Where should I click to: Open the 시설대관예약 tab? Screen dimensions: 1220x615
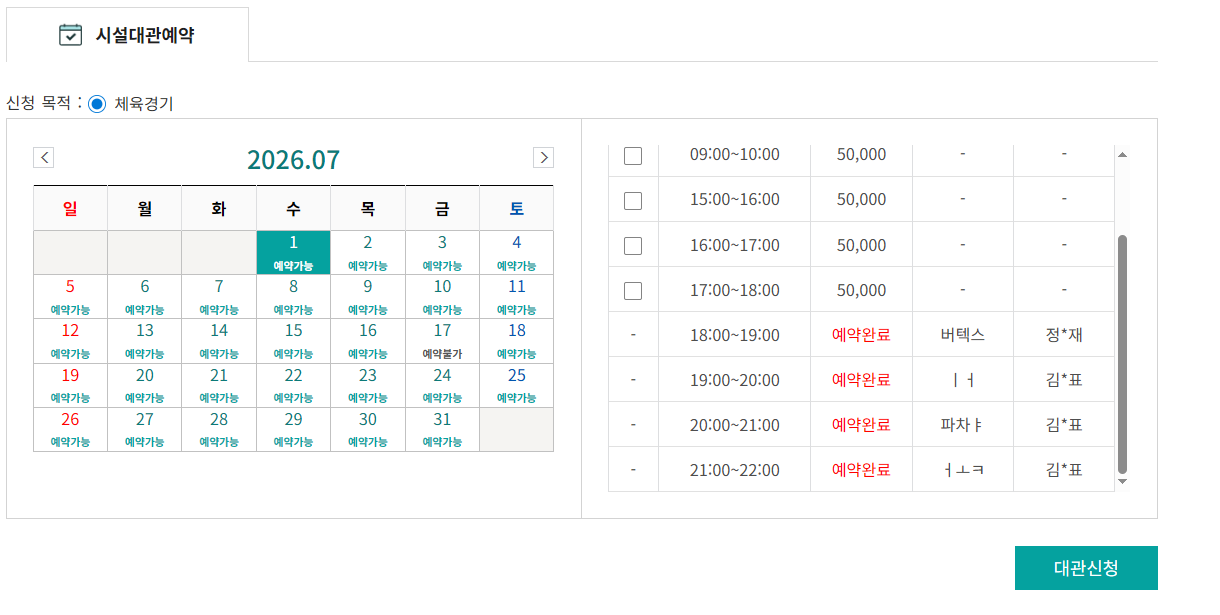[127, 35]
